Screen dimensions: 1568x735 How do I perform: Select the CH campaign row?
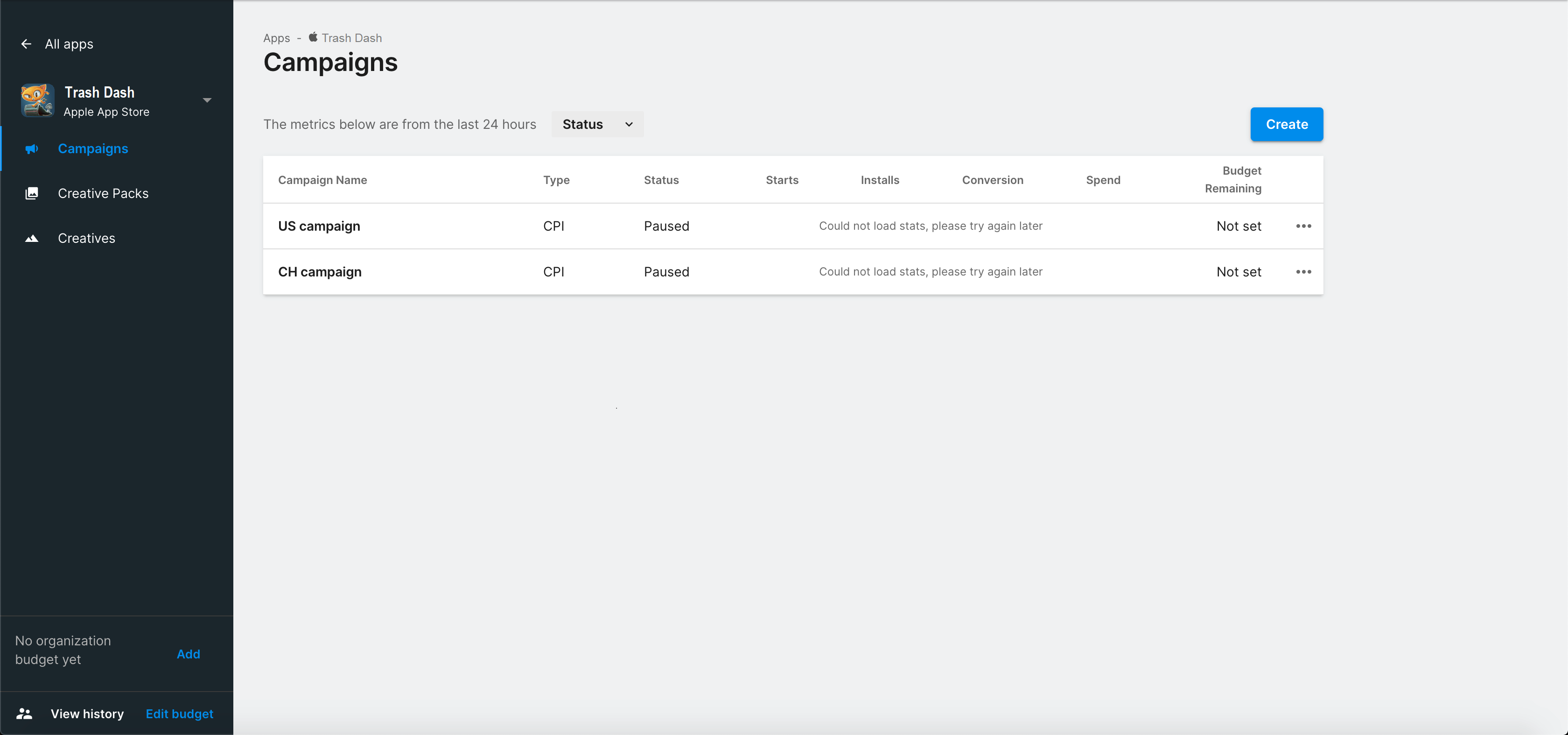(x=320, y=272)
